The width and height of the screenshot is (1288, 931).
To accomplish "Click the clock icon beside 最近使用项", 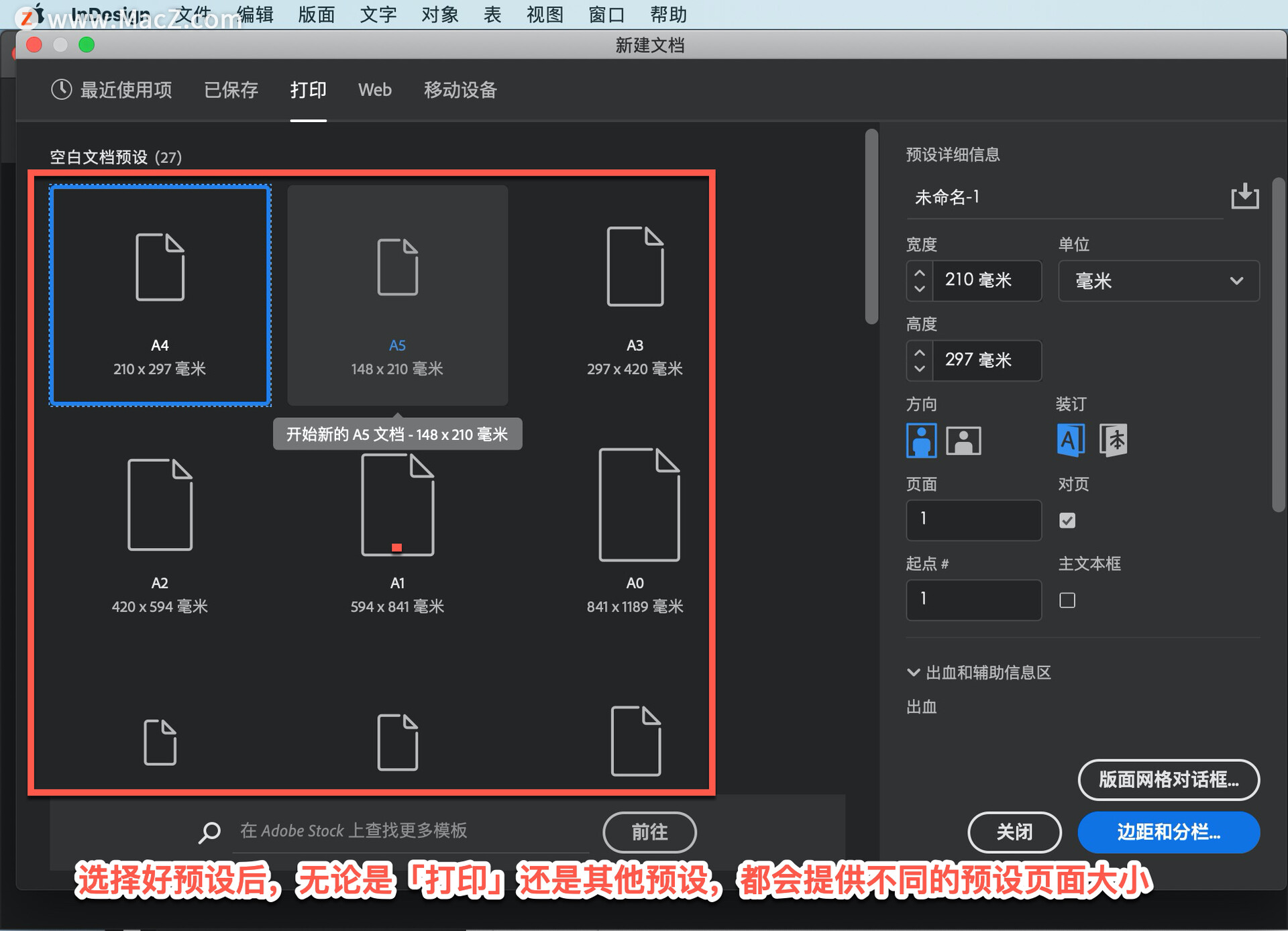I will 62,89.
